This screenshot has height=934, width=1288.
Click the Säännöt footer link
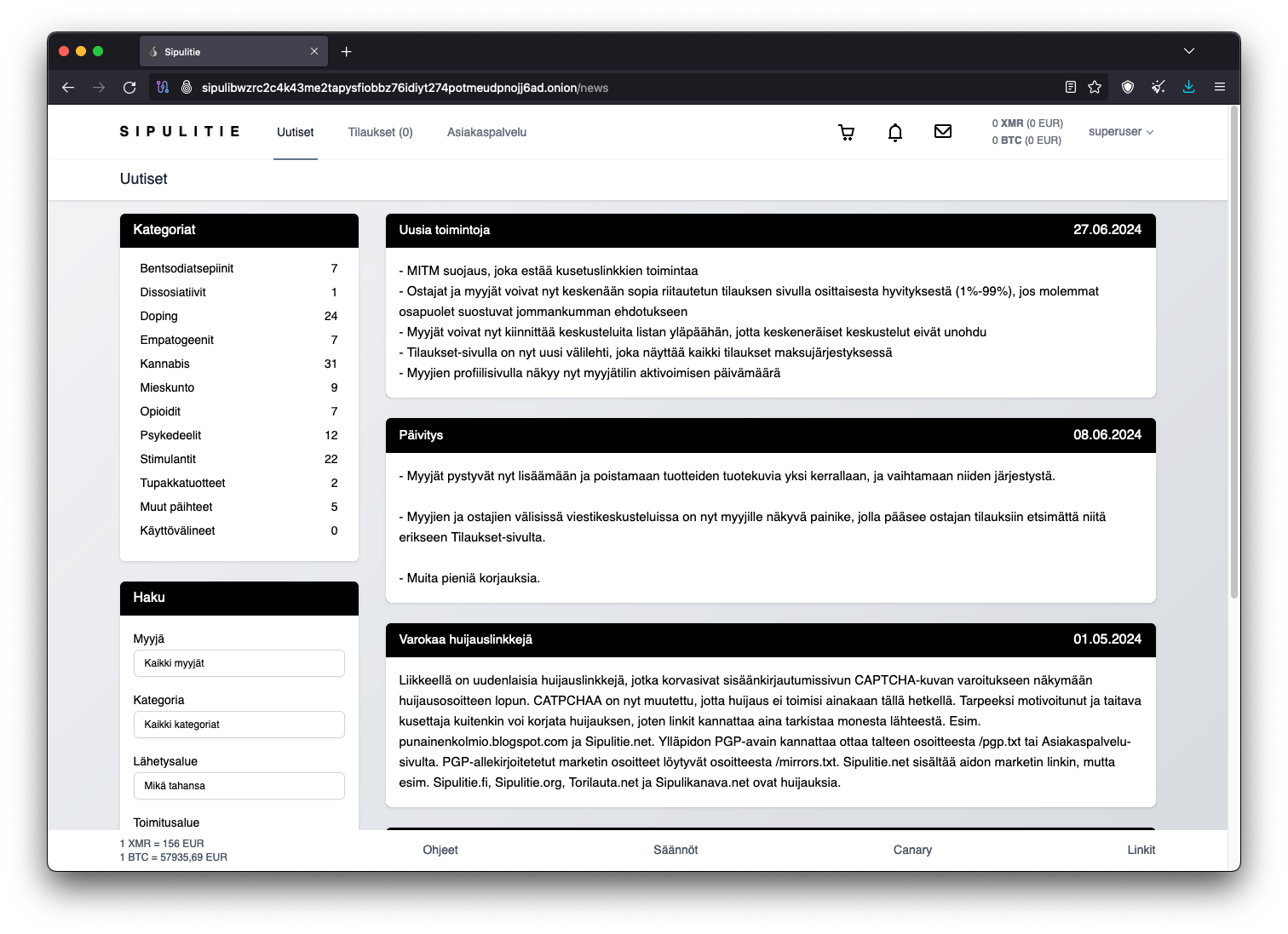click(x=676, y=850)
